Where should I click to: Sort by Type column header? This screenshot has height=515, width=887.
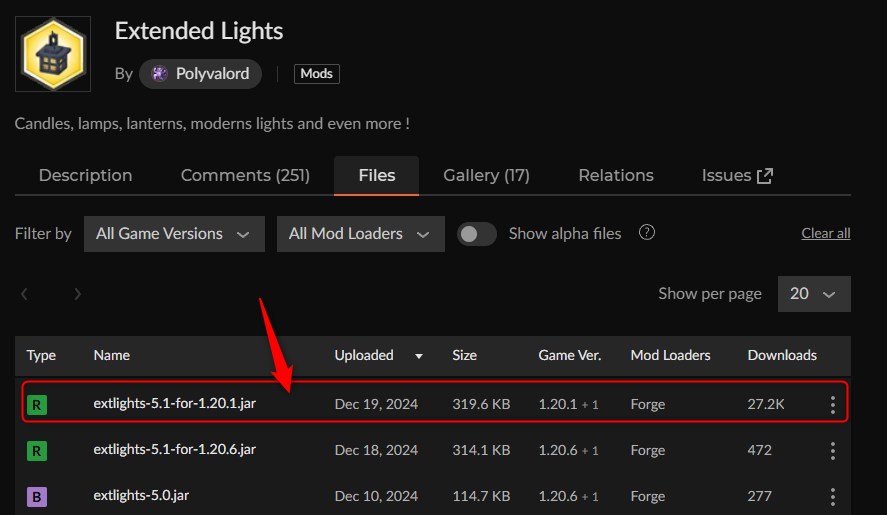tap(41, 355)
